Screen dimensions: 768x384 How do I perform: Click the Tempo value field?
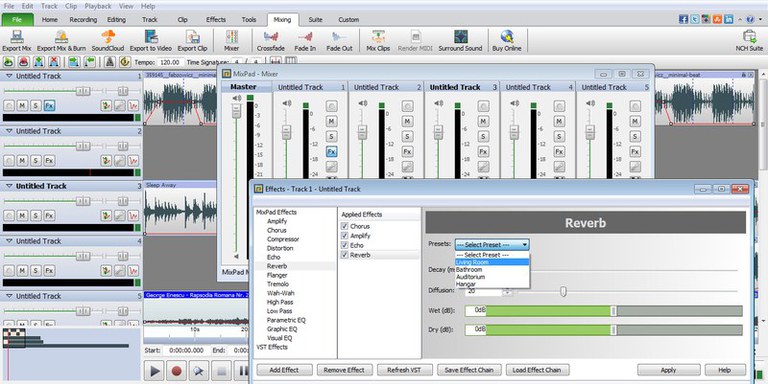[171, 62]
